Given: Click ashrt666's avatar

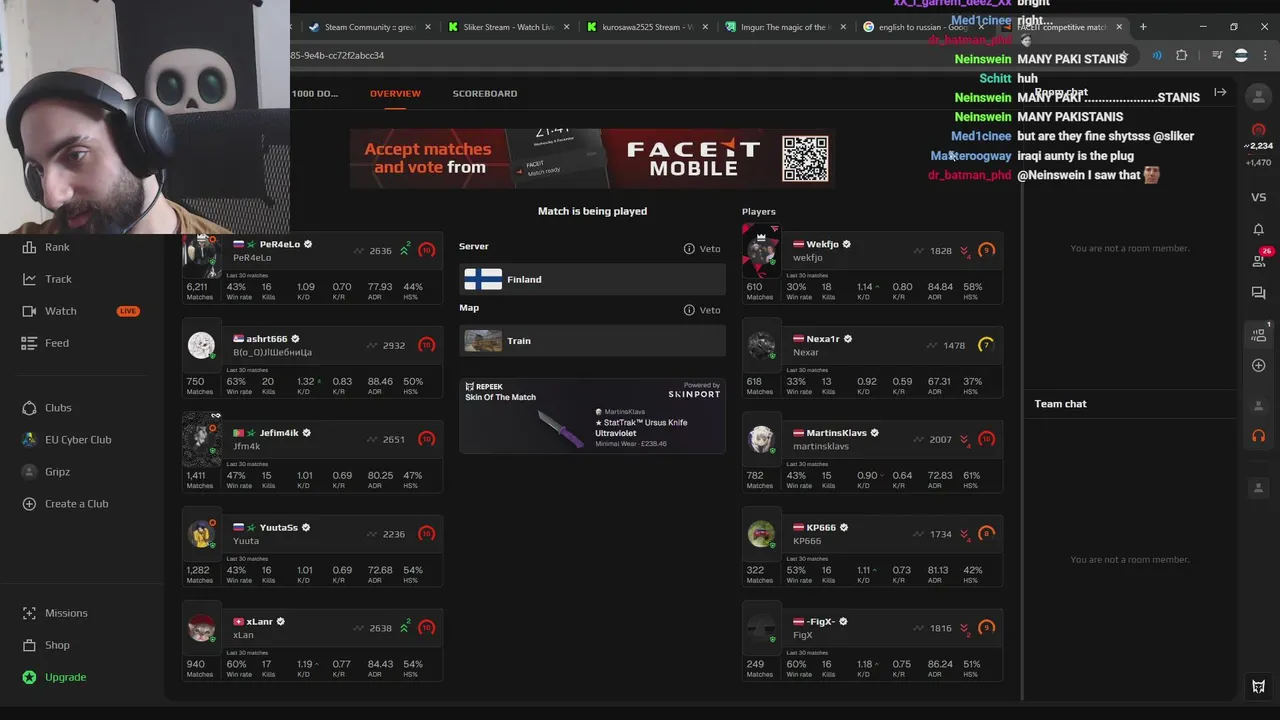Looking at the screenshot, I should point(201,346).
